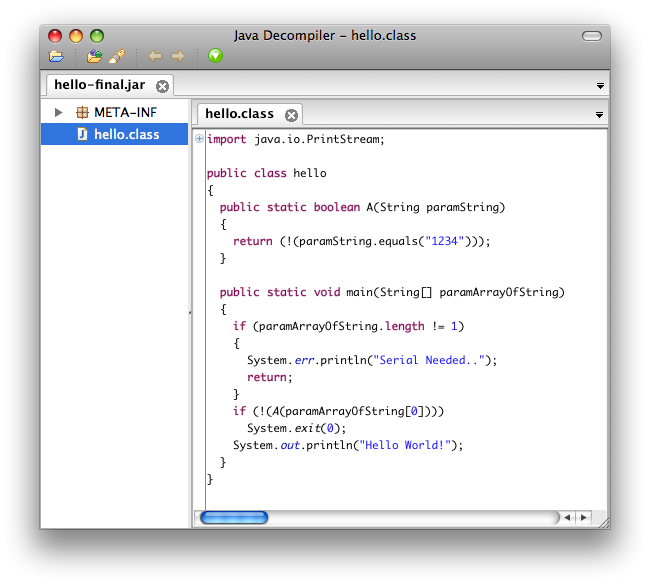This screenshot has width=650, height=584.
Task: Click the err field in System.err
Action: pos(304,360)
